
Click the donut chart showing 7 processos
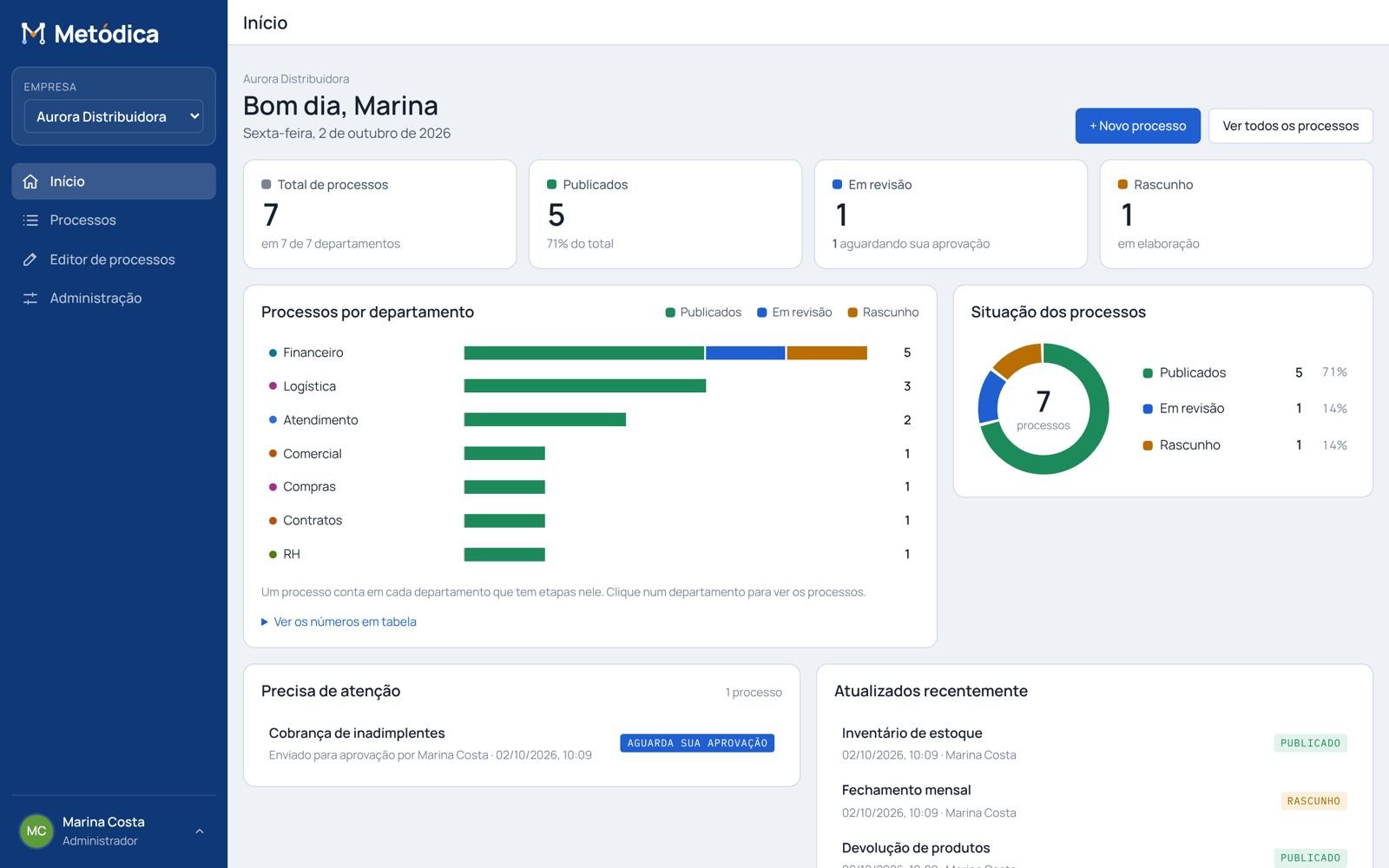[x=1043, y=409]
